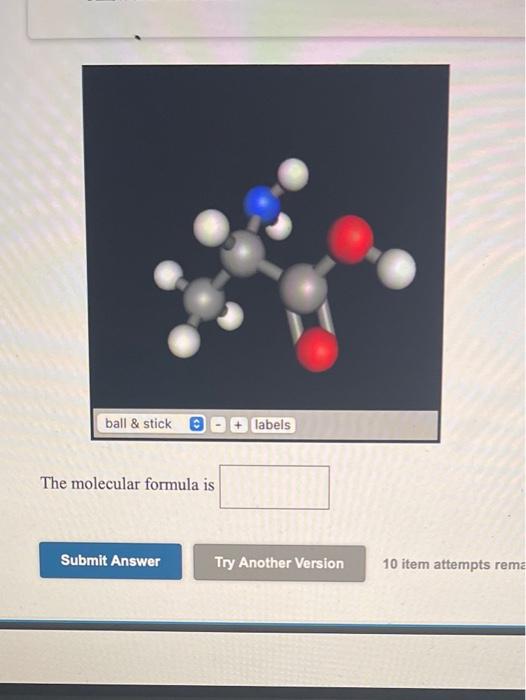The image size is (526, 700).
Task: Click the carbon-oxygen double bond
Action: (310, 323)
